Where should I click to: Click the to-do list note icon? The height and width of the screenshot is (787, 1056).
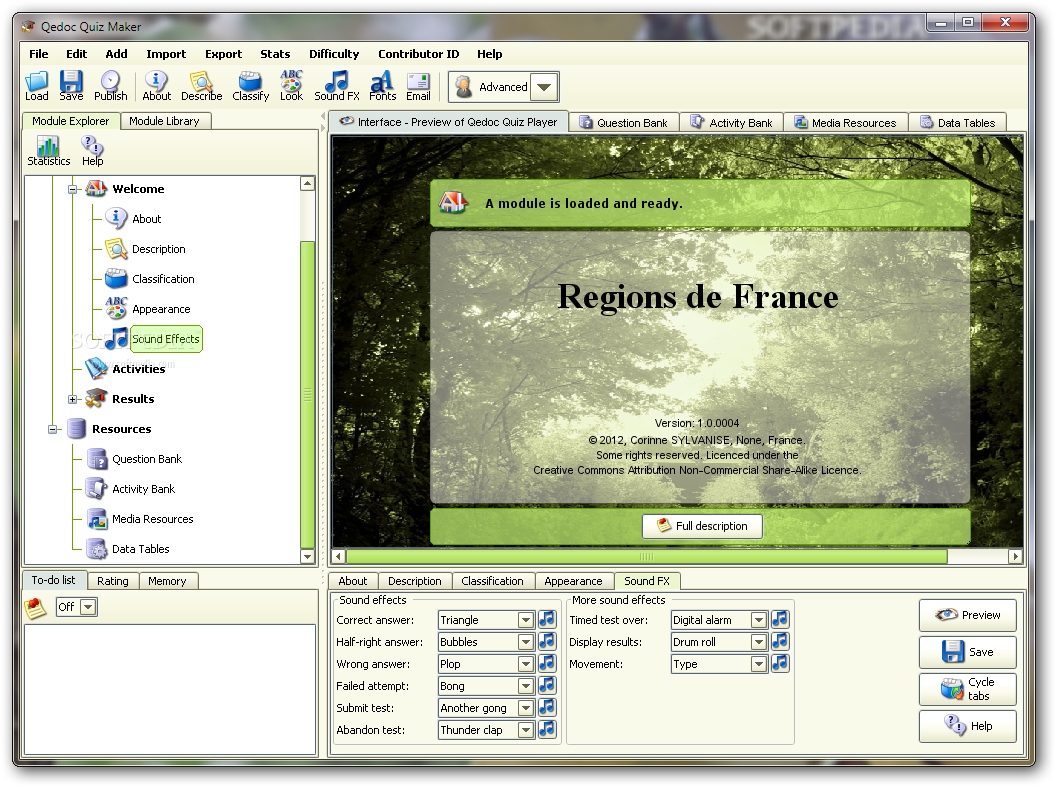coord(35,608)
